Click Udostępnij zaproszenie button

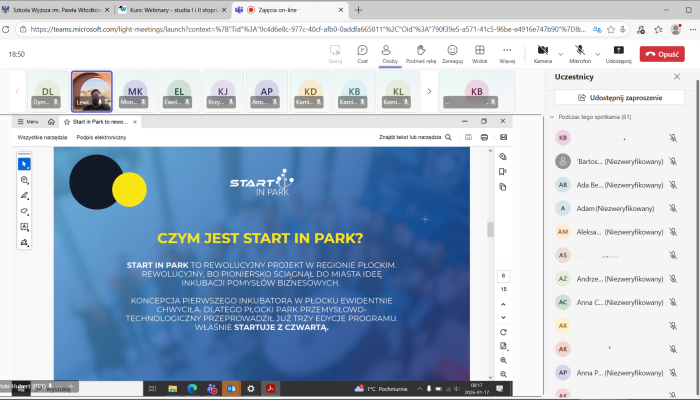(x=619, y=97)
